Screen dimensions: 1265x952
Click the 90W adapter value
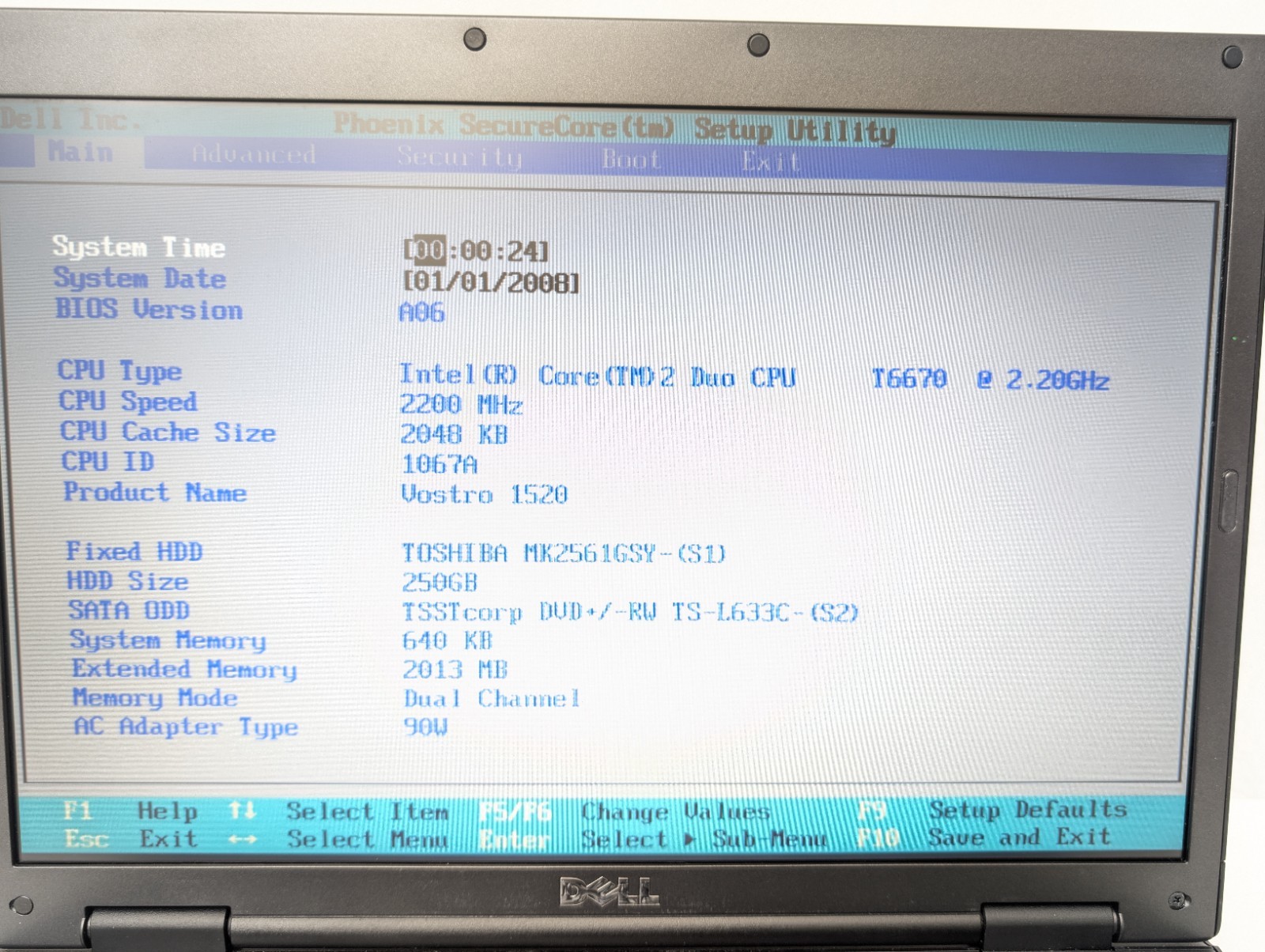tap(425, 727)
